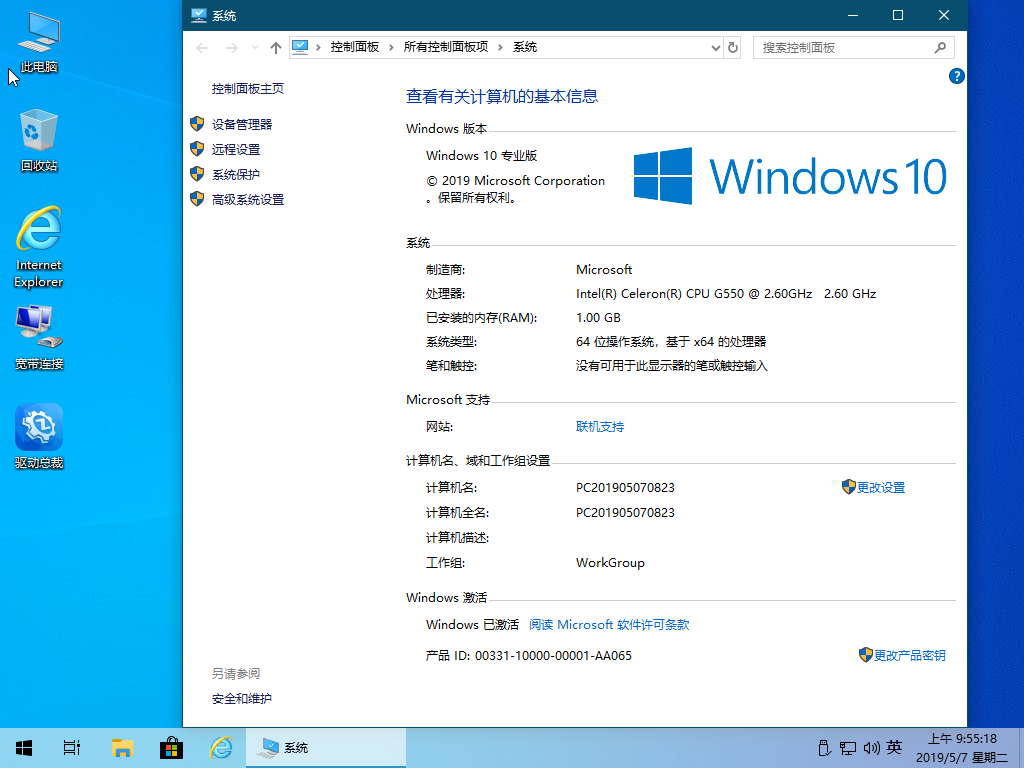Go up one level with up arrow
1024x768 pixels.
[x=276, y=48]
